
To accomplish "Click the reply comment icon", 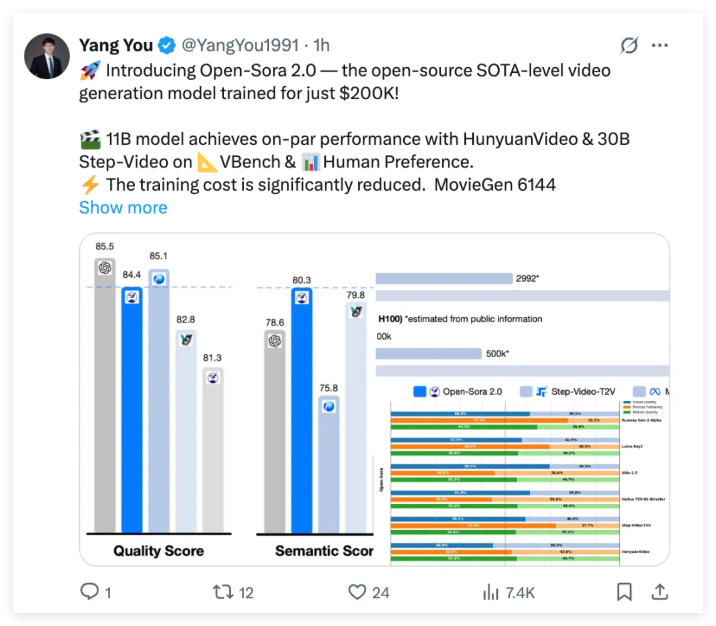I will [89, 592].
